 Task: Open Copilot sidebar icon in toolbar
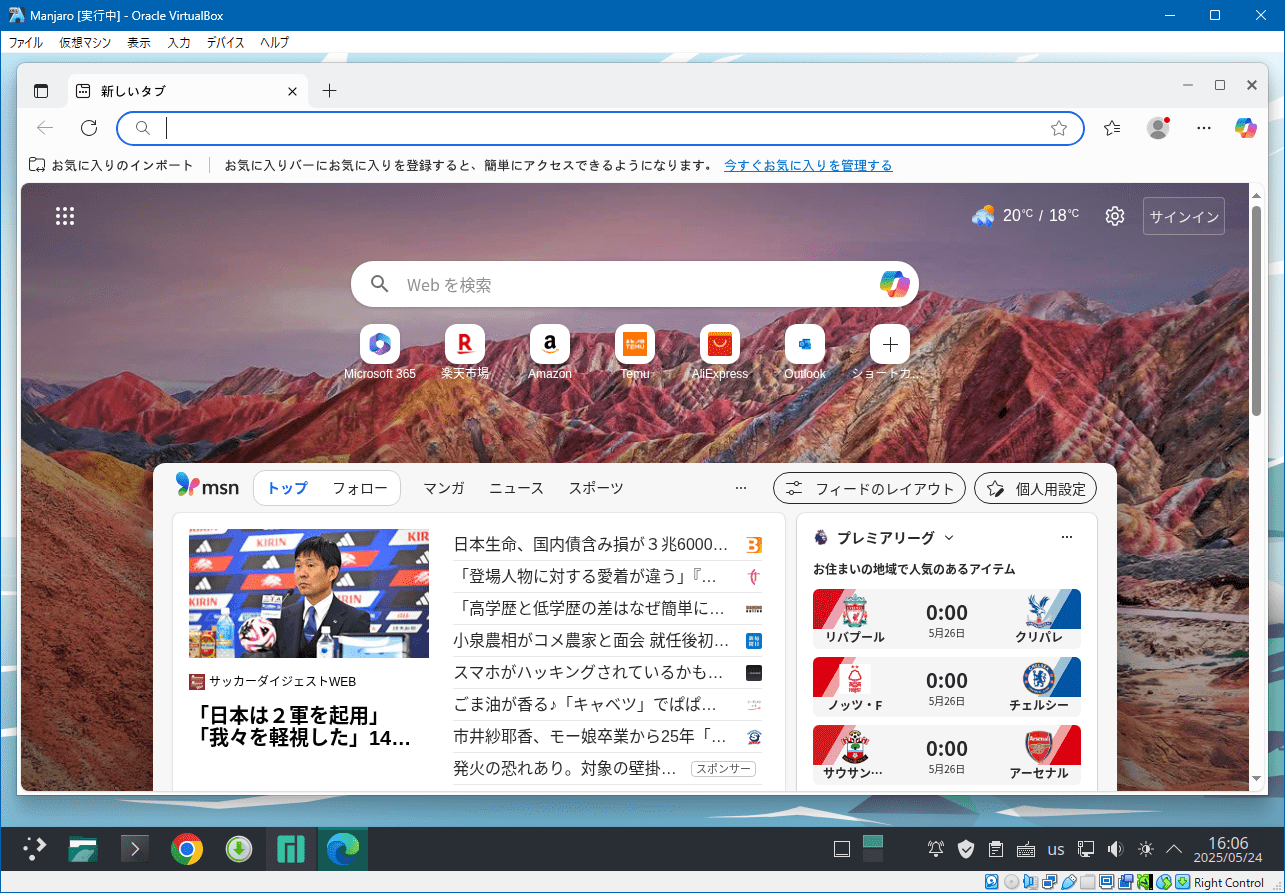tap(1245, 128)
